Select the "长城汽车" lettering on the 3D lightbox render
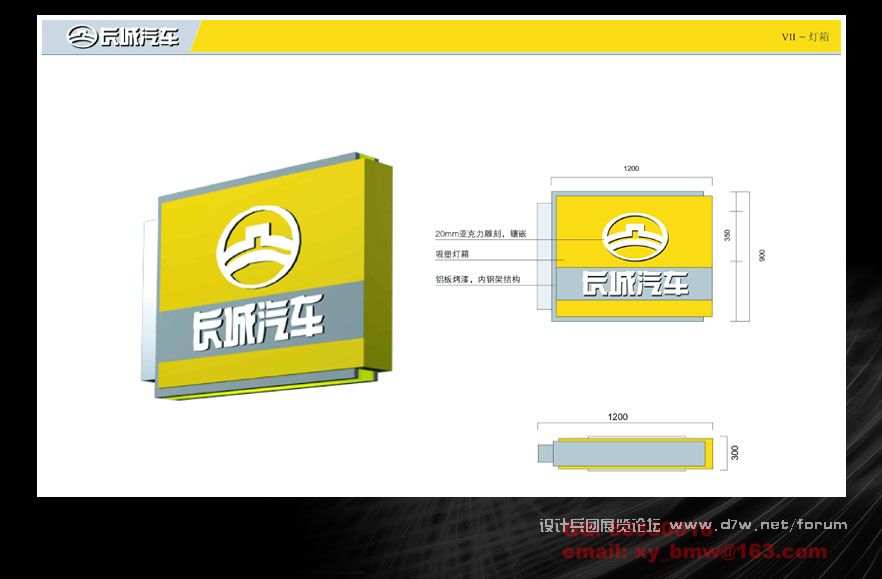This screenshot has width=882, height=579. point(258,323)
